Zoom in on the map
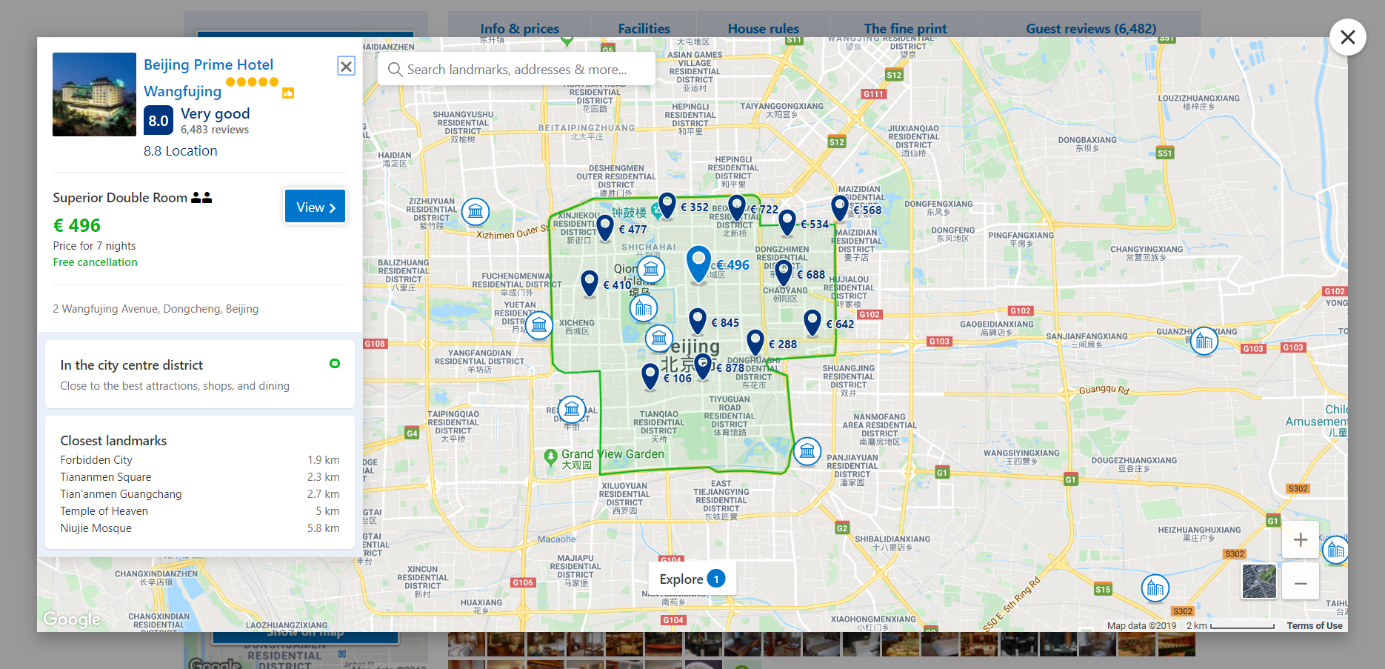This screenshot has height=669, width=1385. coord(1300,540)
